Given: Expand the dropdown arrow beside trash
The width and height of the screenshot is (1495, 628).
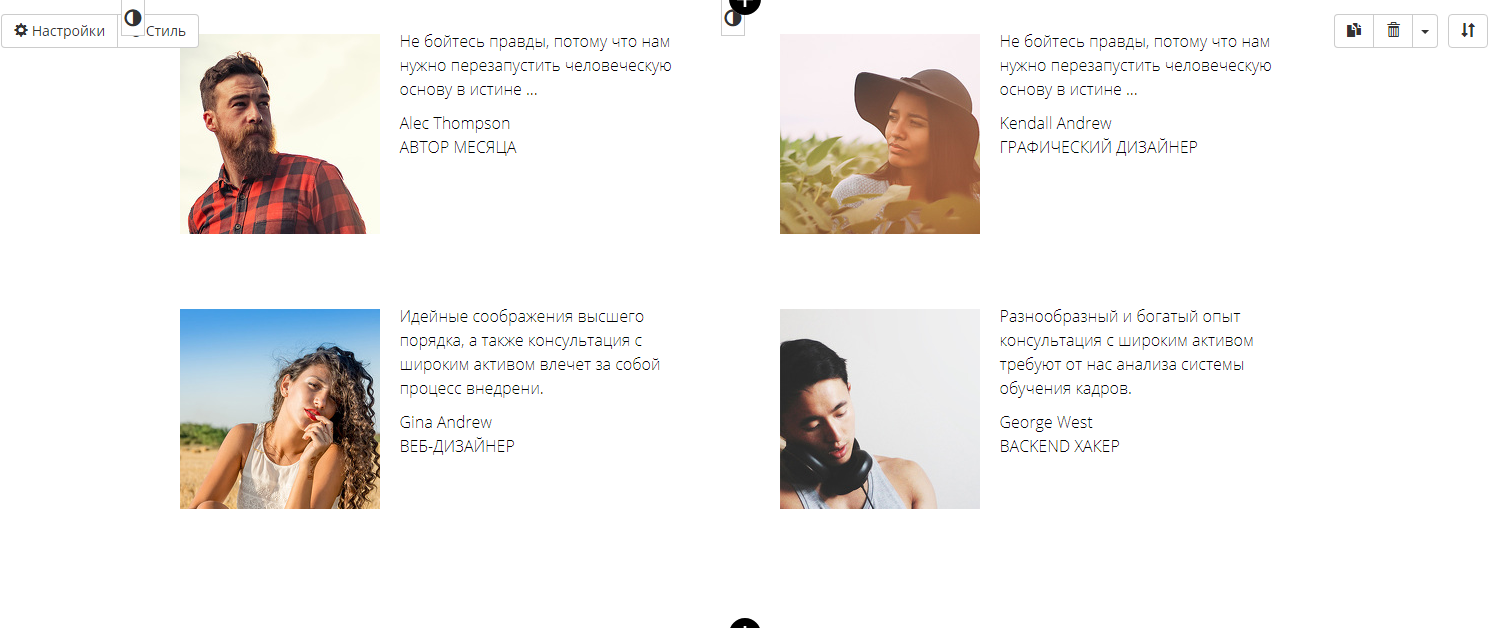Looking at the screenshot, I should coord(1425,31).
